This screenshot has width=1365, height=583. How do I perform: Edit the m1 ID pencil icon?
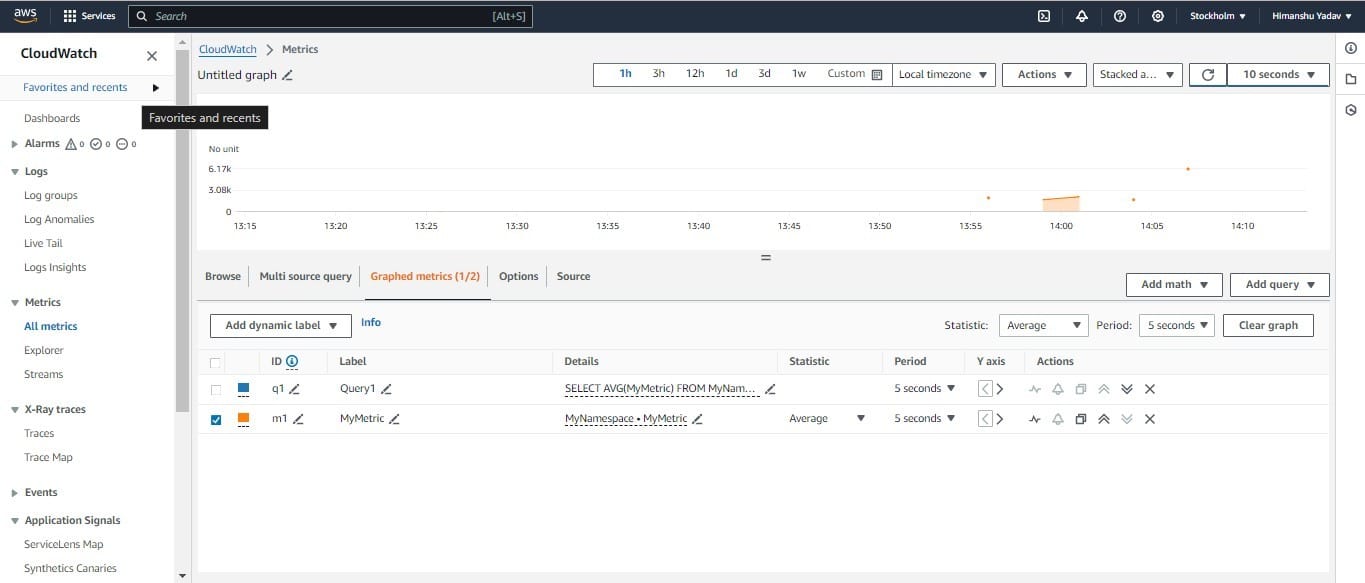pyautogui.click(x=297, y=419)
